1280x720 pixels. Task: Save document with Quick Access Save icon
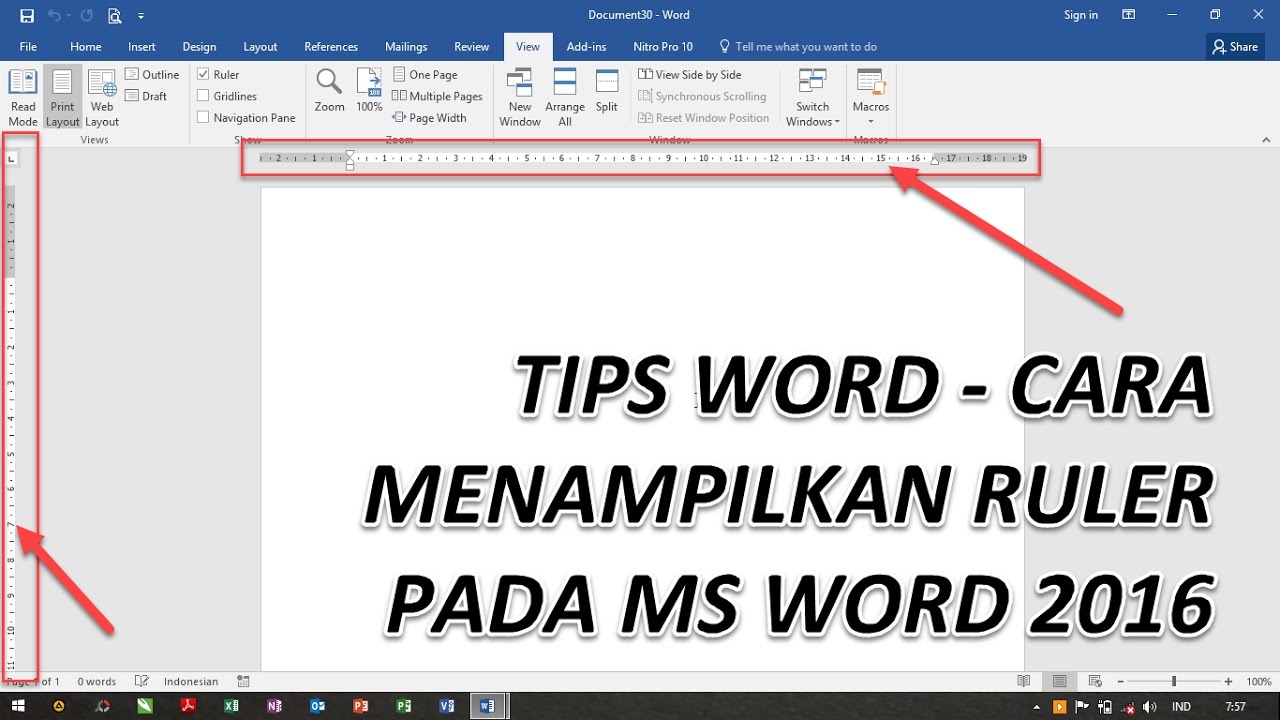click(x=27, y=15)
